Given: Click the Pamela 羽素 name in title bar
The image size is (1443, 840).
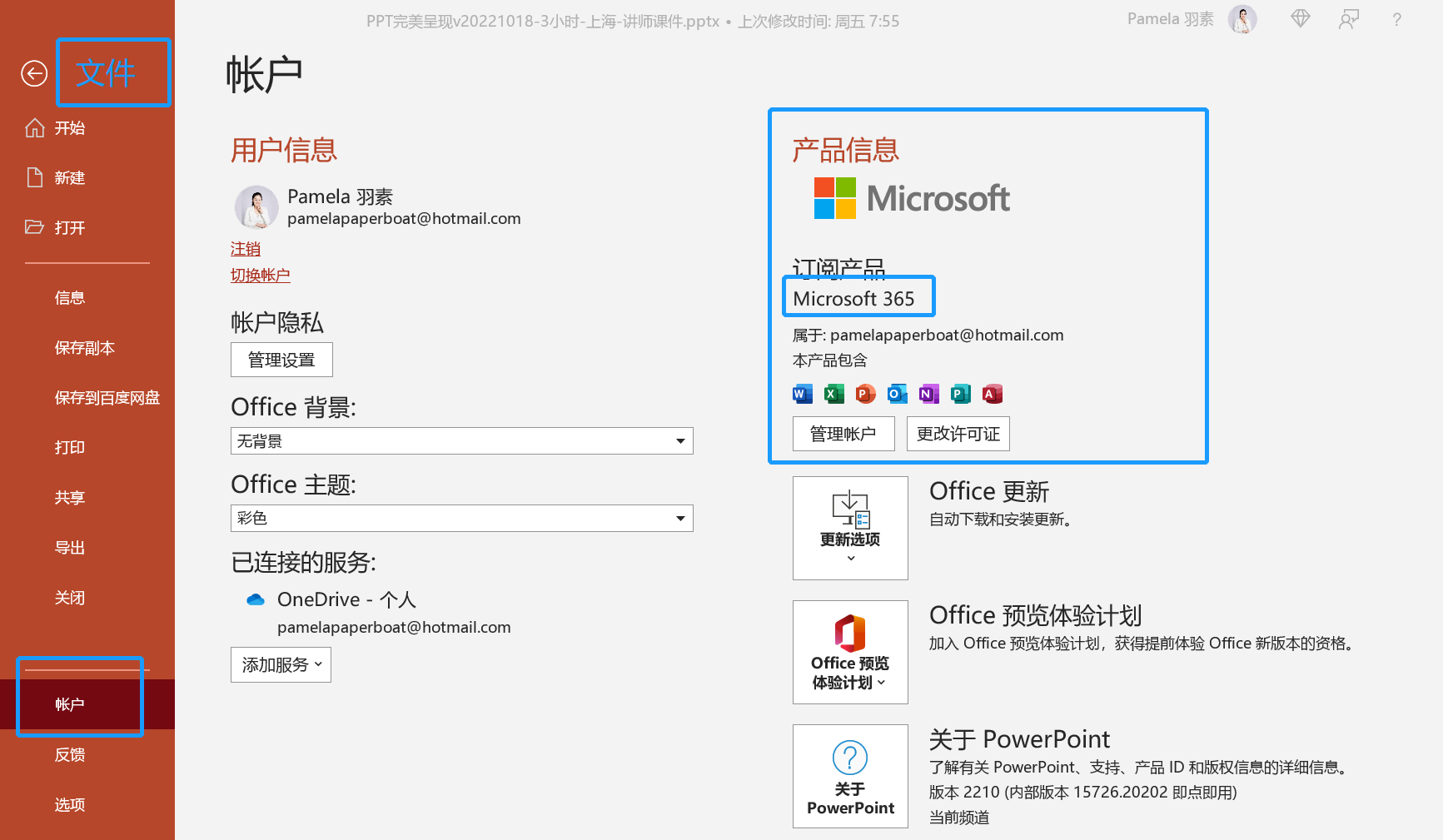Looking at the screenshot, I should [x=1170, y=19].
